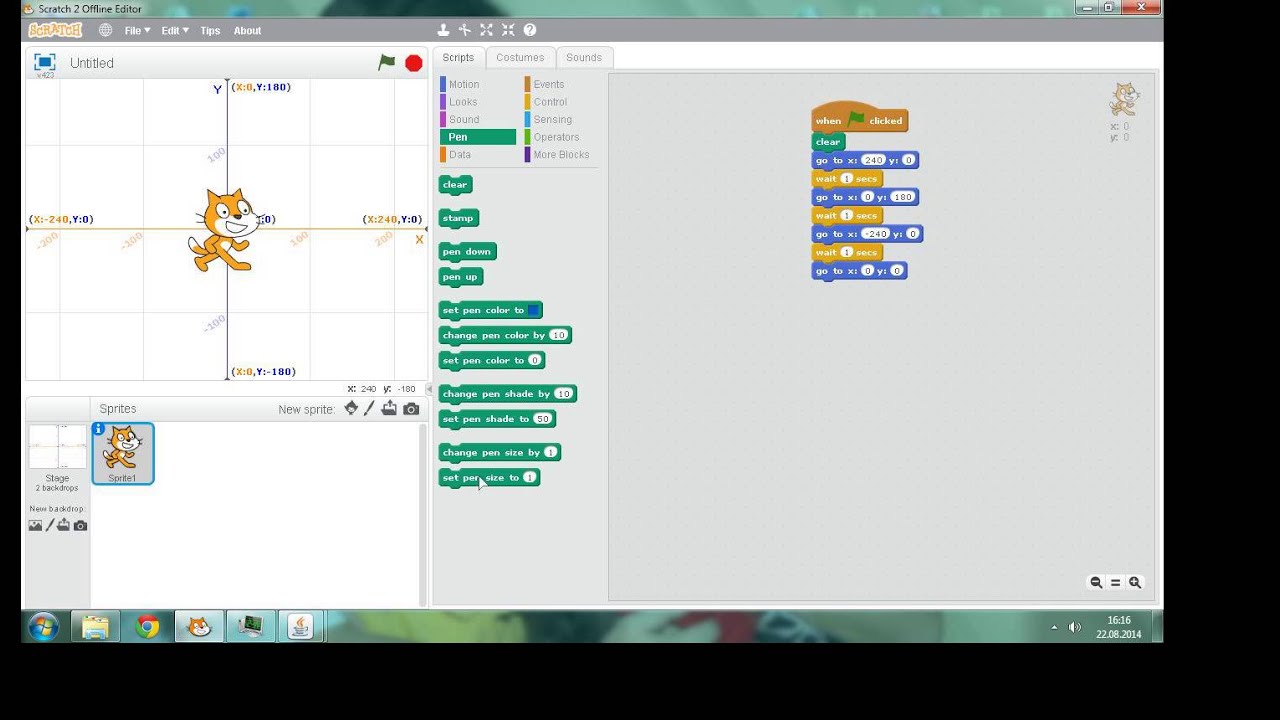Edit set pen shade to value
Screen dimensions: 1280x720
[x=542, y=419]
